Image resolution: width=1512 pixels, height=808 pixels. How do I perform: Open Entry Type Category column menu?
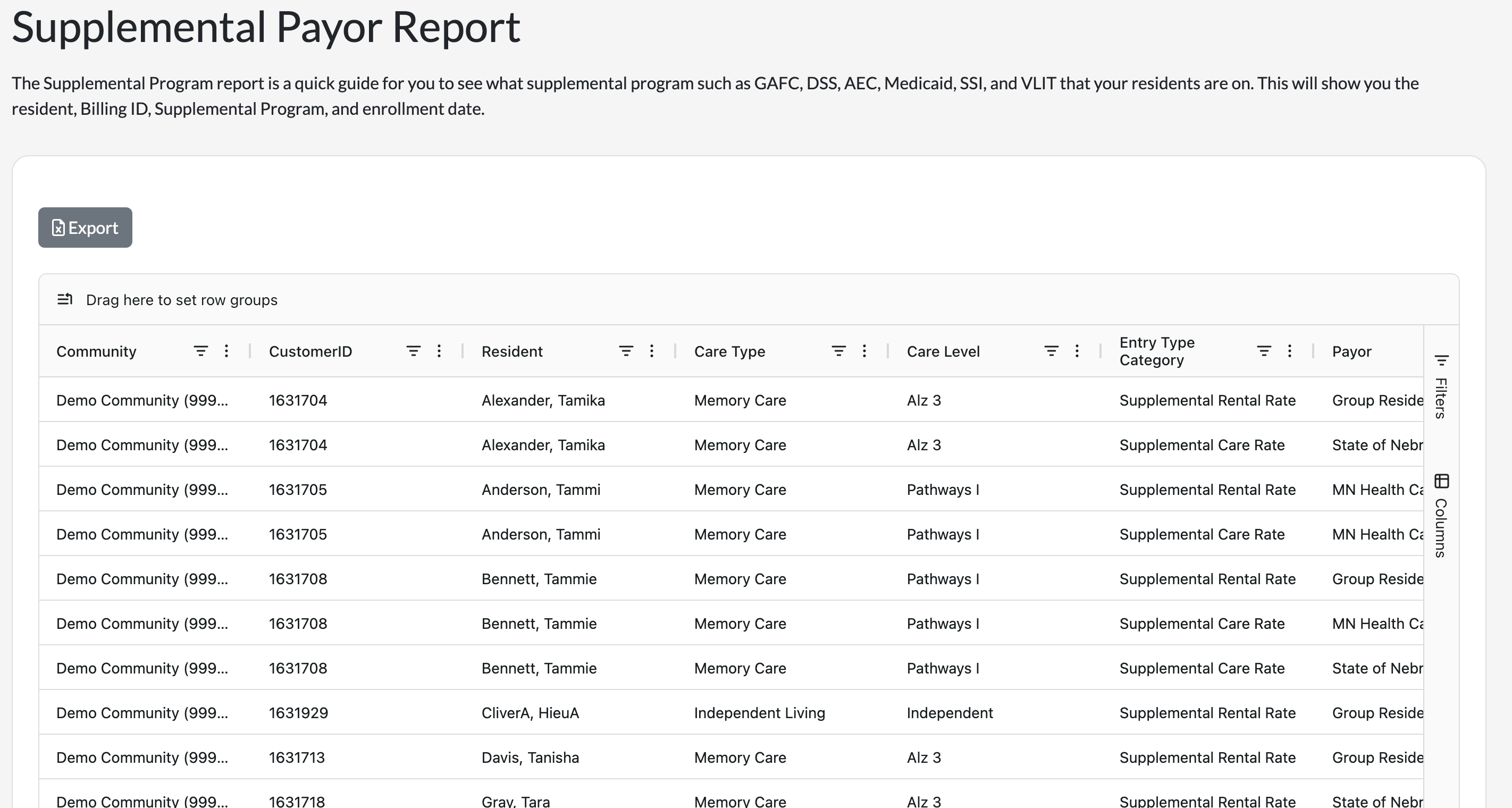point(1289,351)
